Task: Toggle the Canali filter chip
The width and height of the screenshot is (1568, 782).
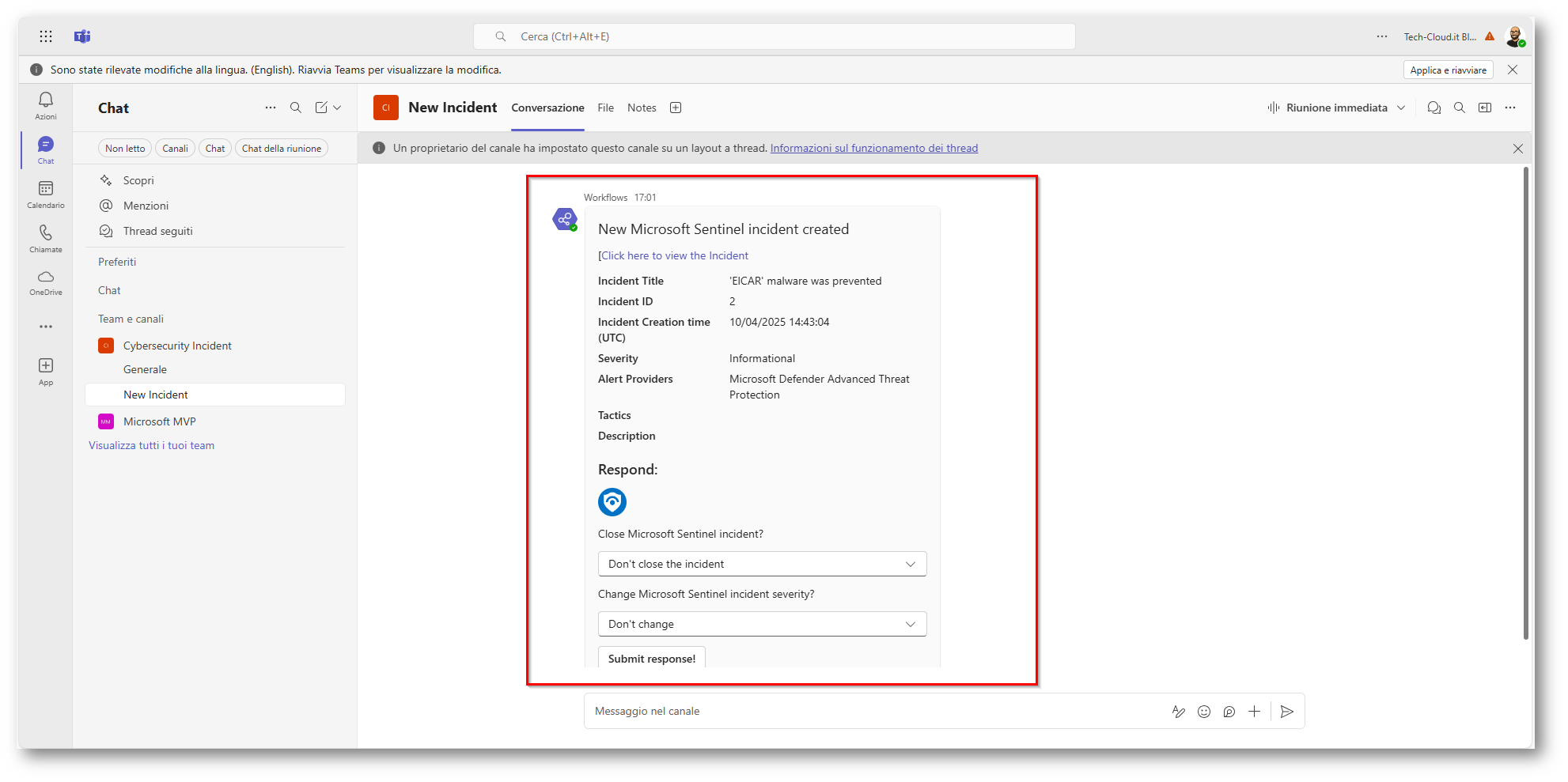Action: click(x=175, y=149)
